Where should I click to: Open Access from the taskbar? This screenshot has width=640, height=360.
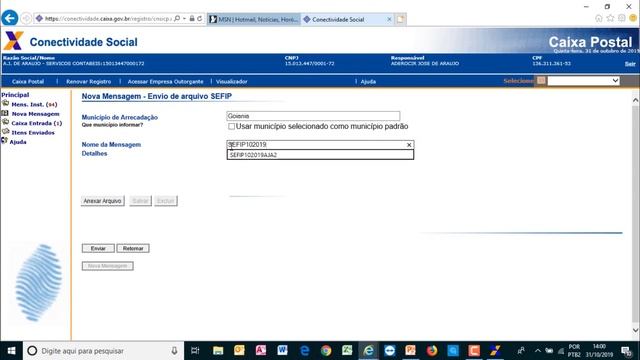click(261, 351)
